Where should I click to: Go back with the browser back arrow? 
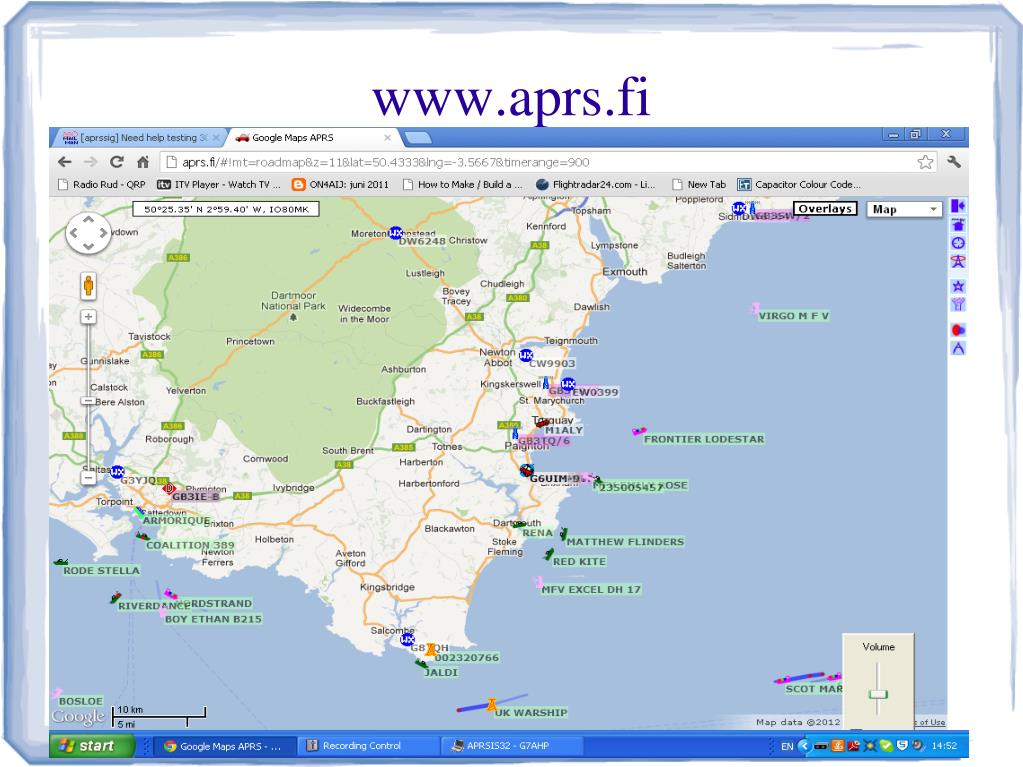65,162
